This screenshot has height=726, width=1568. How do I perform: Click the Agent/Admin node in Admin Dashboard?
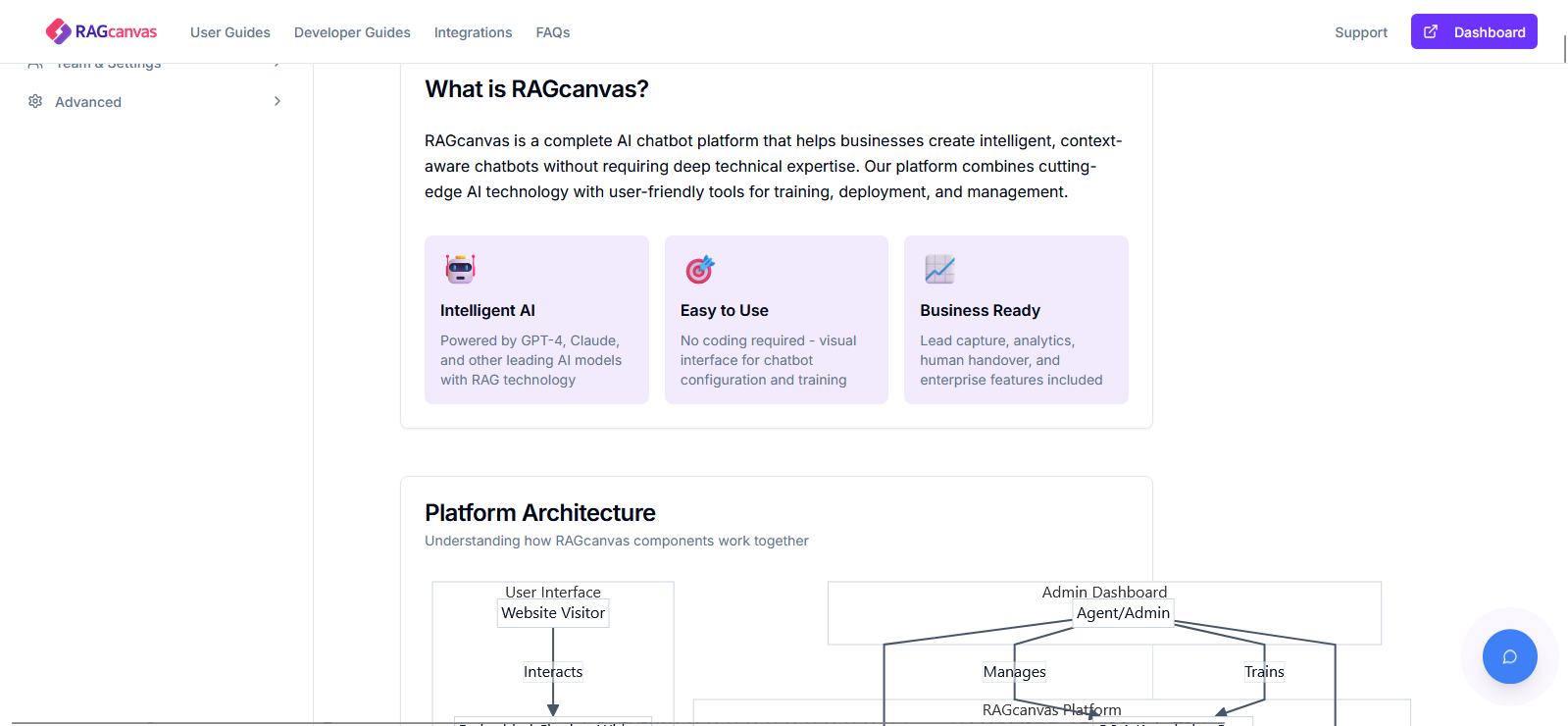1122,612
